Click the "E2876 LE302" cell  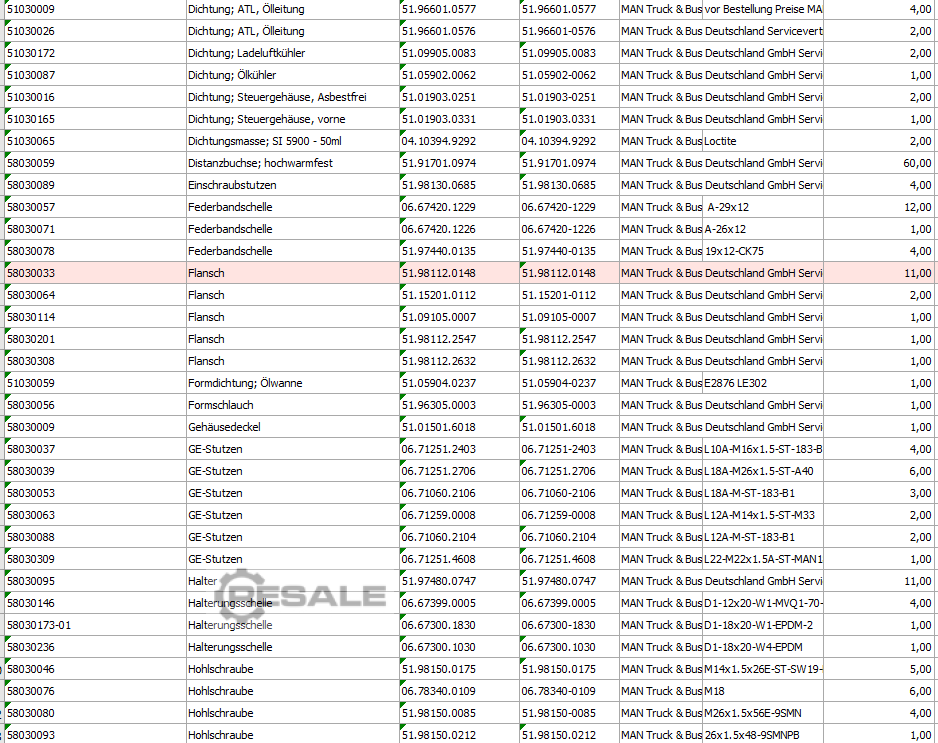(736, 383)
